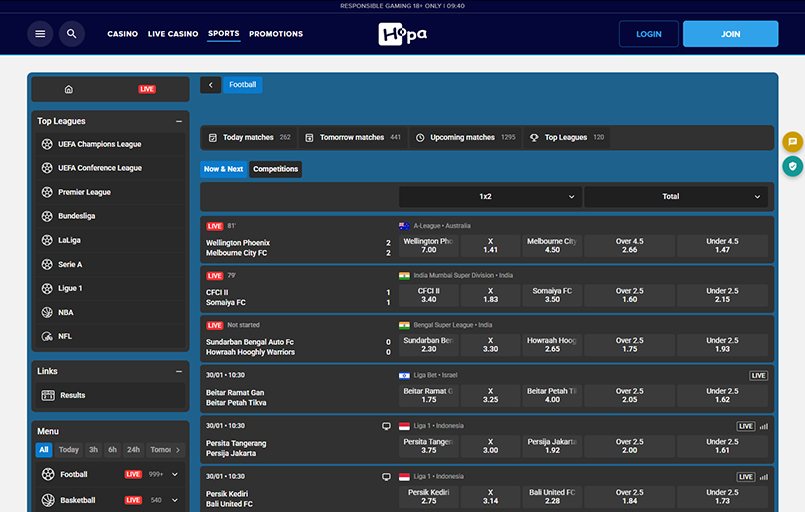Click the back arrow beside Football
This screenshot has width=805, height=512.
[x=210, y=85]
